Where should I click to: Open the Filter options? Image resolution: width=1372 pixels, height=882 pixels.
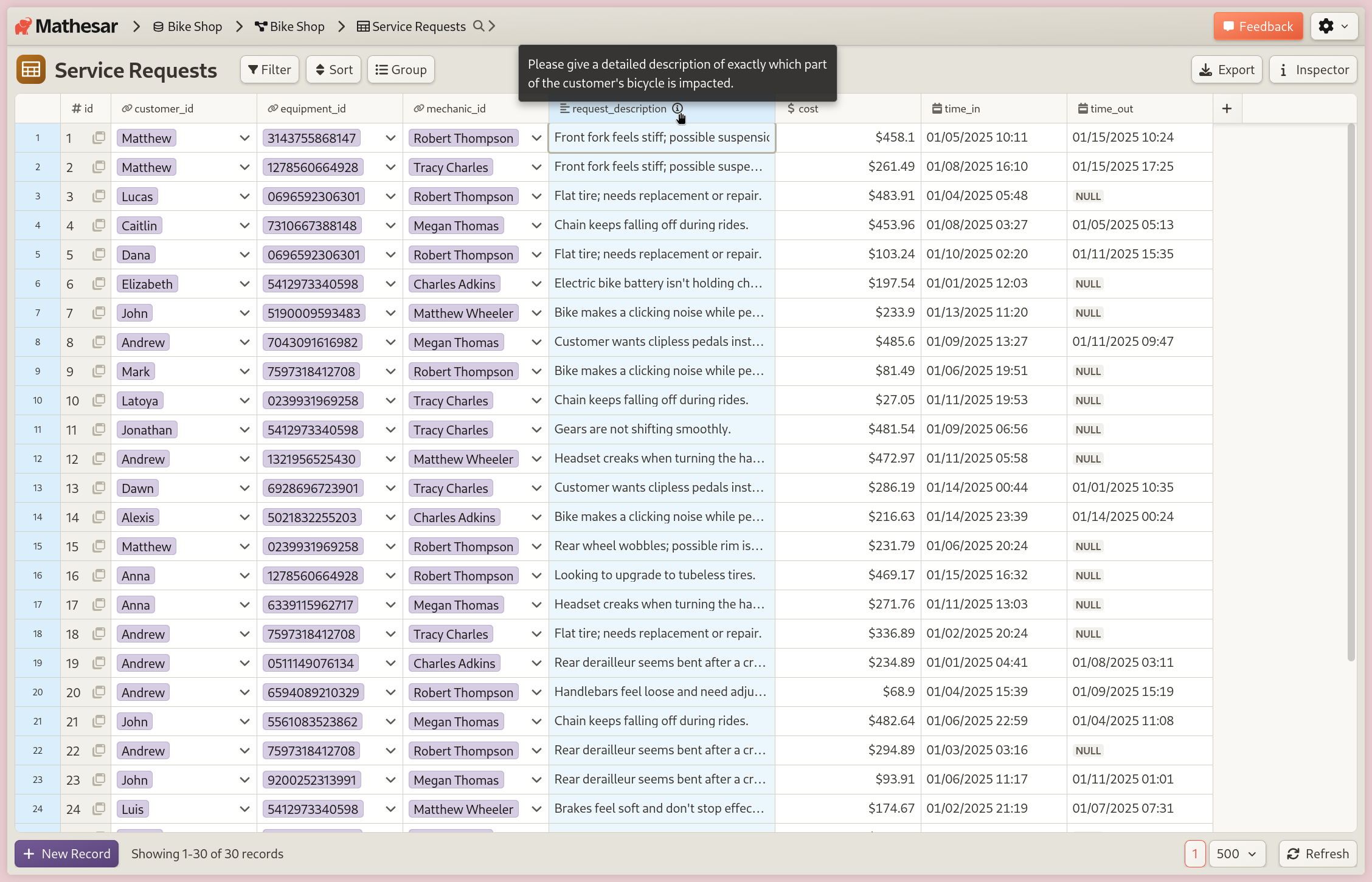pyautogui.click(x=269, y=70)
